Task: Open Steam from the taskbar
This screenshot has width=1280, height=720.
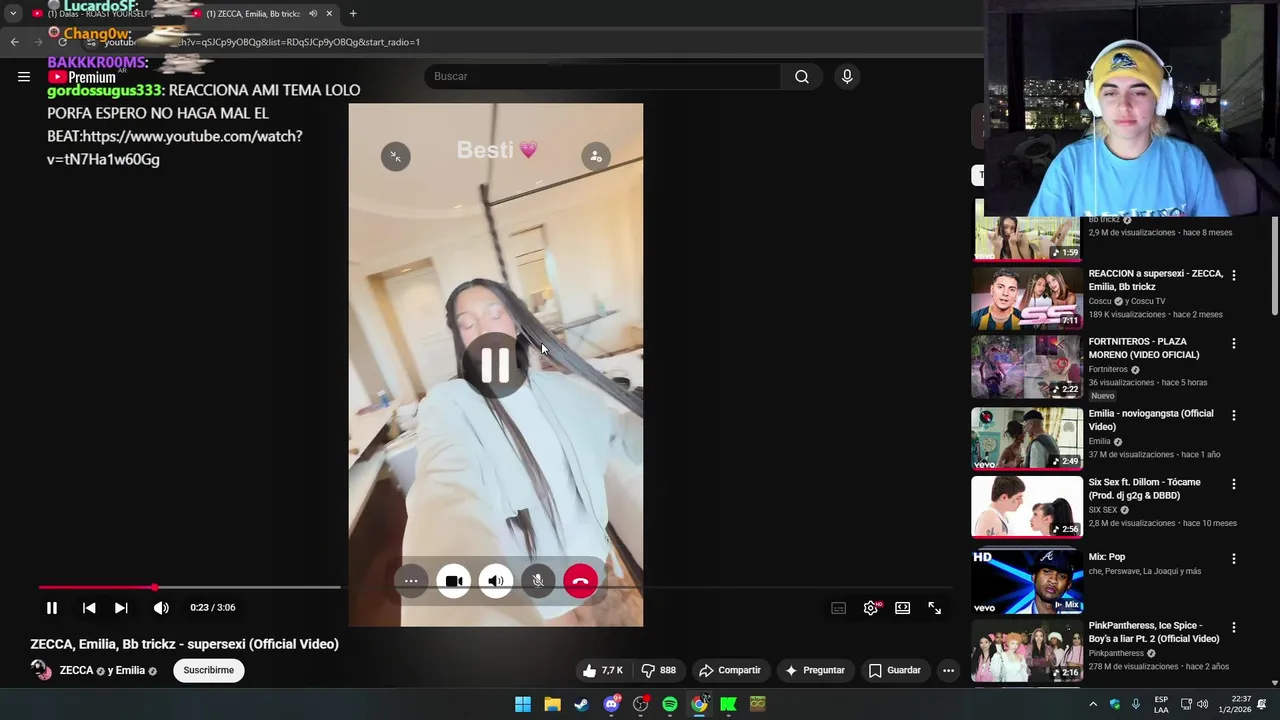Action: click(x=581, y=704)
